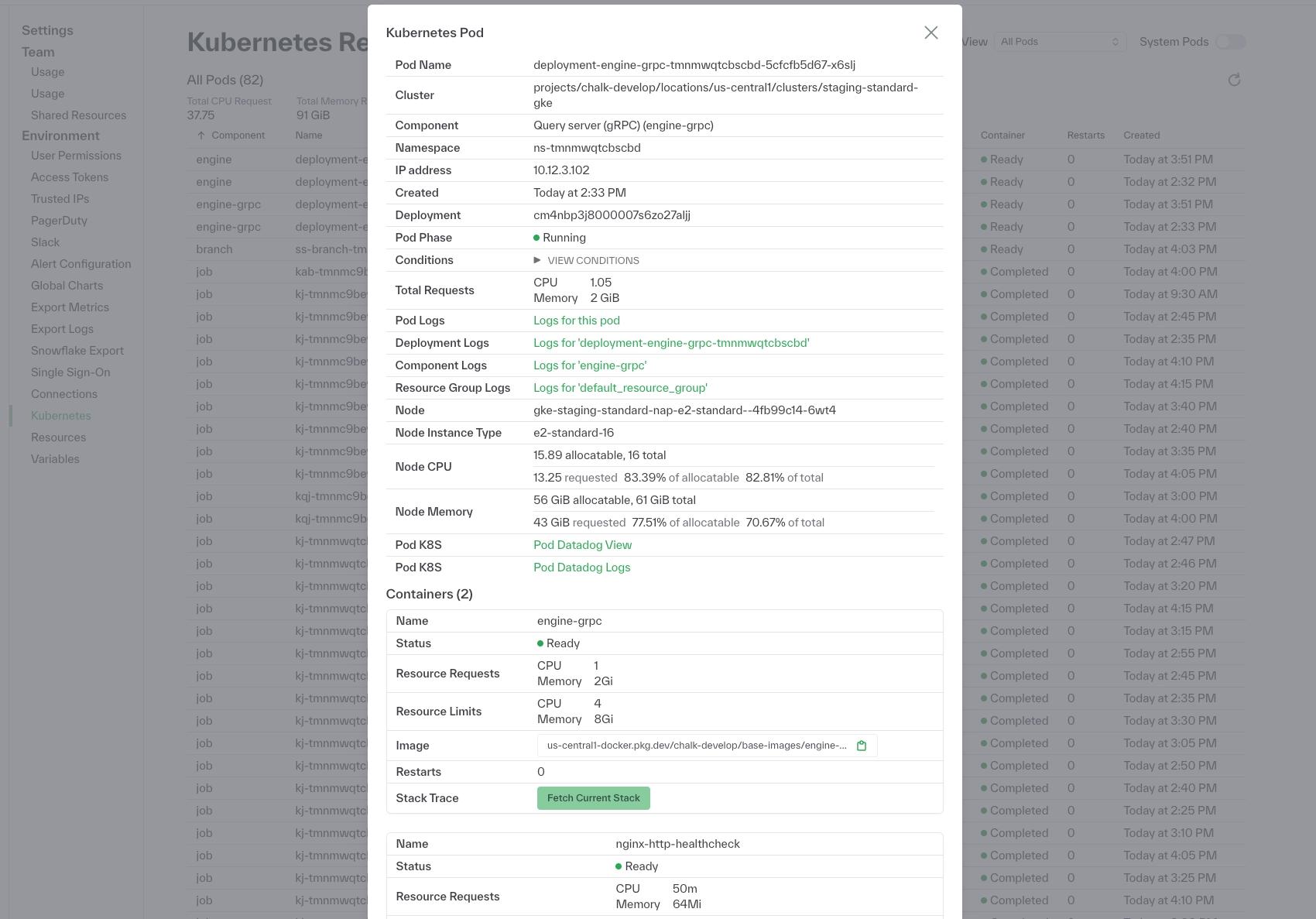The width and height of the screenshot is (1316, 919).
Task: Open Logs for this pod
Action: [576, 320]
